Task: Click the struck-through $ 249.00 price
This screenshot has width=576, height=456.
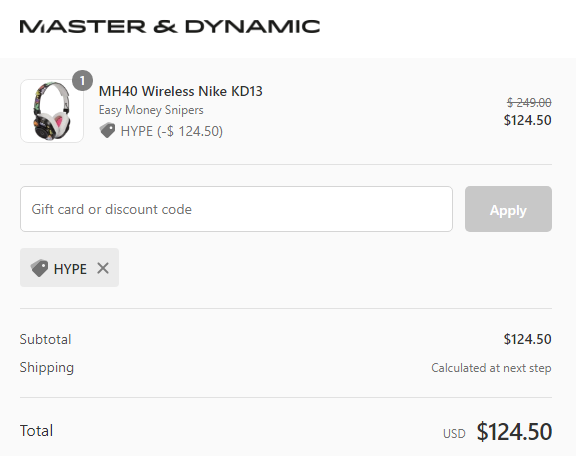Action: 529,103
